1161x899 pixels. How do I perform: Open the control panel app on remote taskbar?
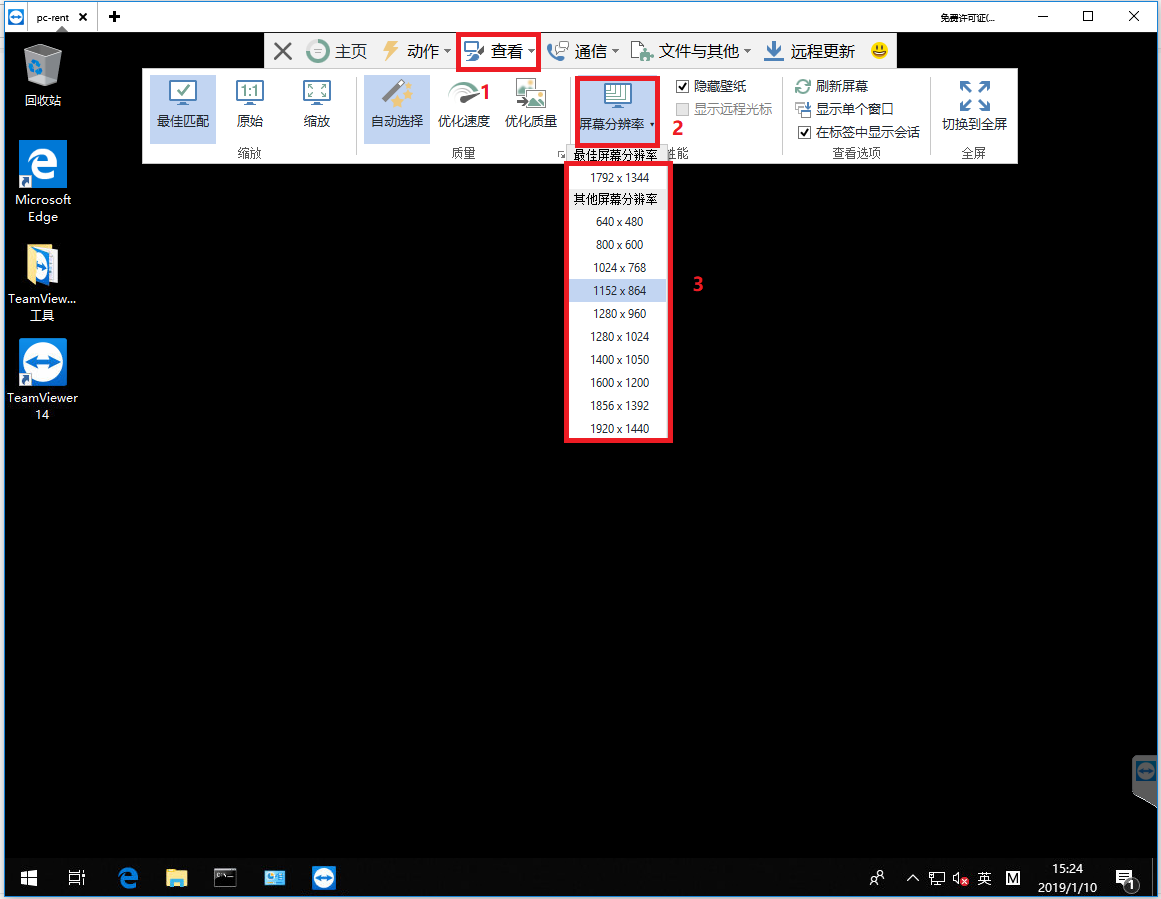tap(275, 878)
